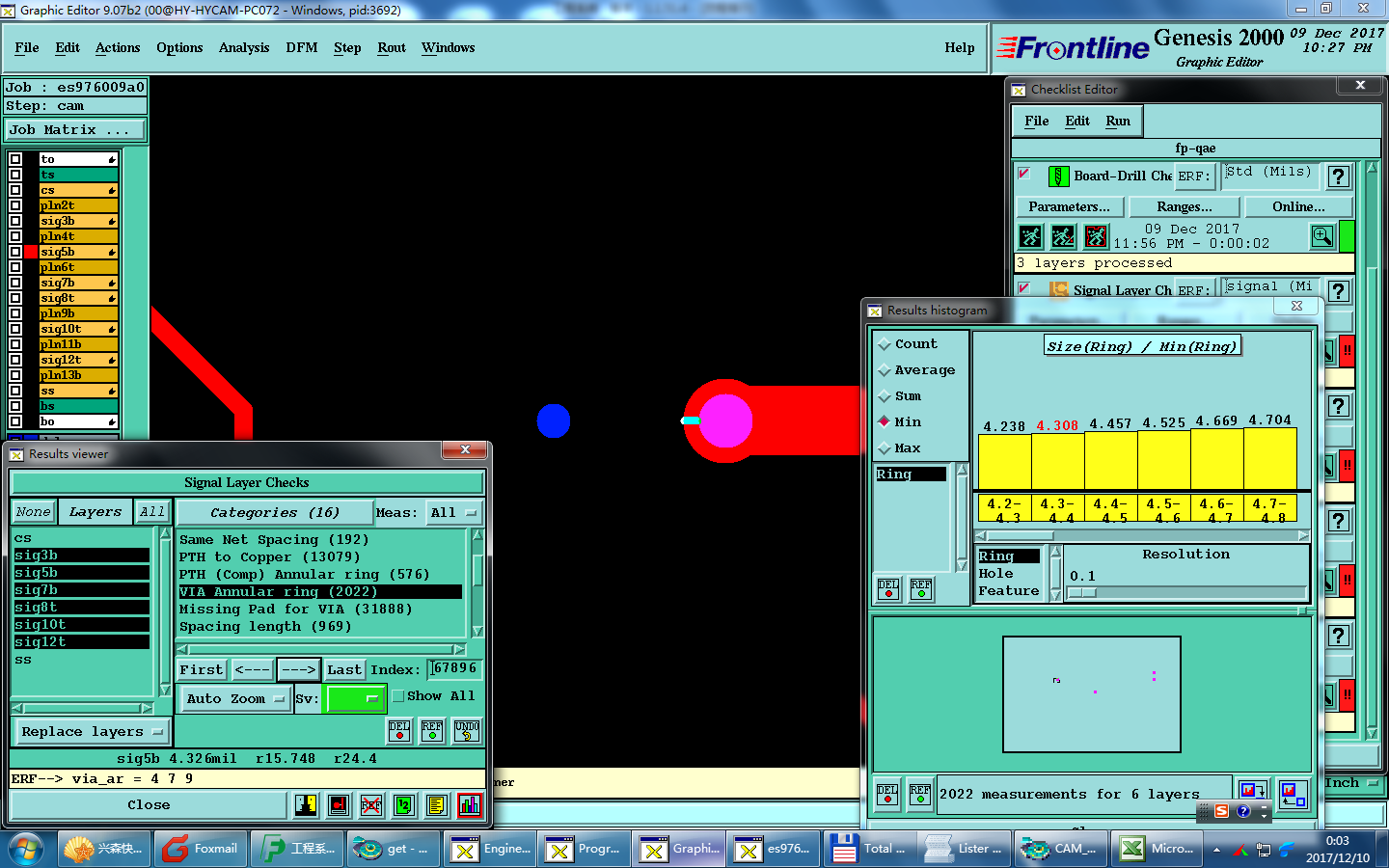Click the 4.3-4.4 yellow histogram bar
This screenshot has width=1389, height=868.
coord(1058,461)
